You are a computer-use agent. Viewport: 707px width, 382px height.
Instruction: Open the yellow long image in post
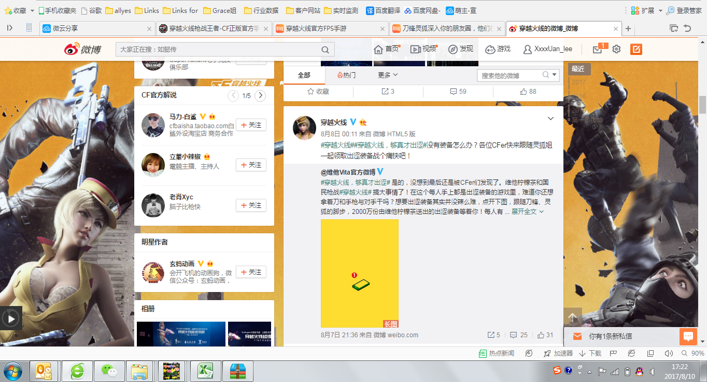click(x=359, y=273)
